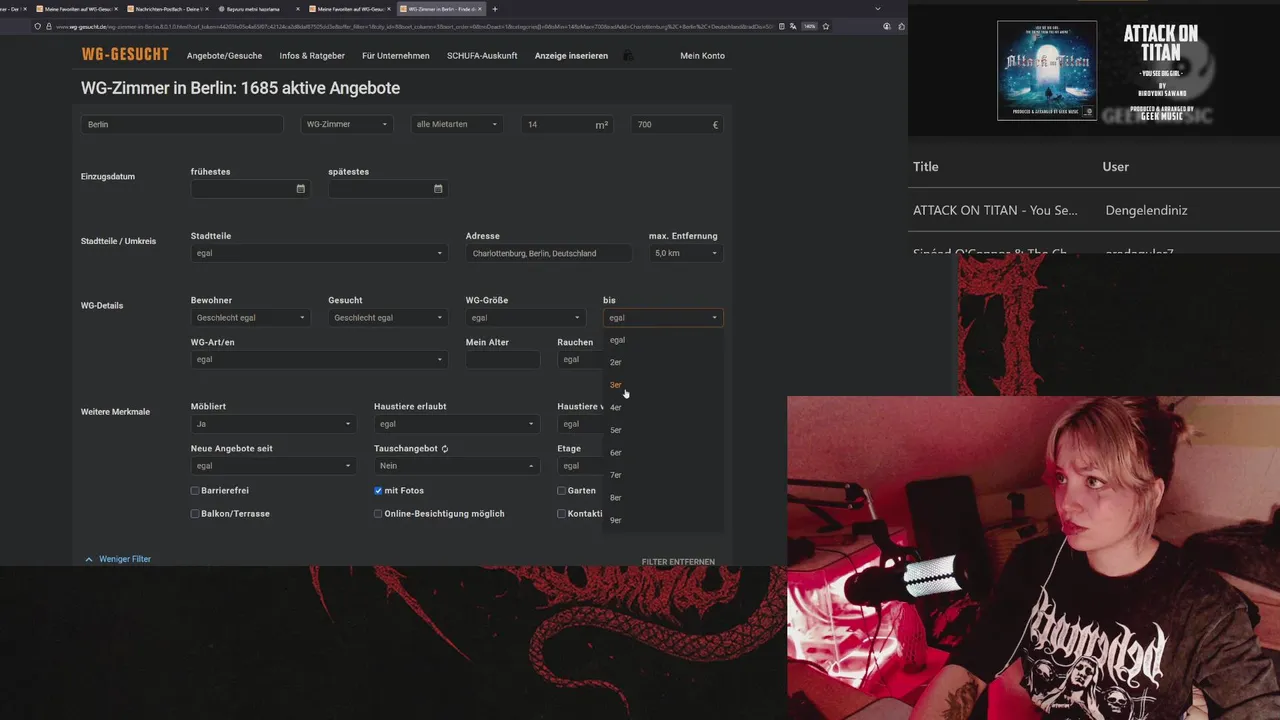
Task: Click the Tauschangebot swap icon
Action: click(x=445, y=449)
